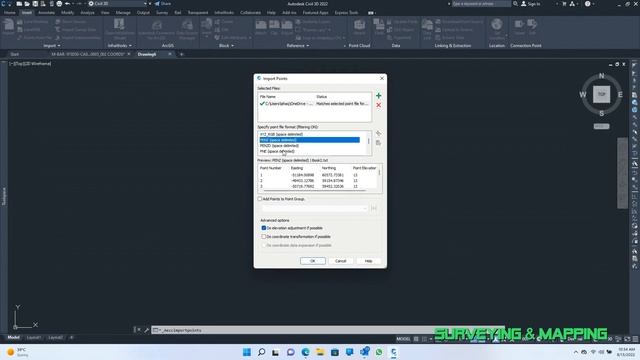Click the keyword search box in title bar
The width and height of the screenshot is (640, 360).
481,4
